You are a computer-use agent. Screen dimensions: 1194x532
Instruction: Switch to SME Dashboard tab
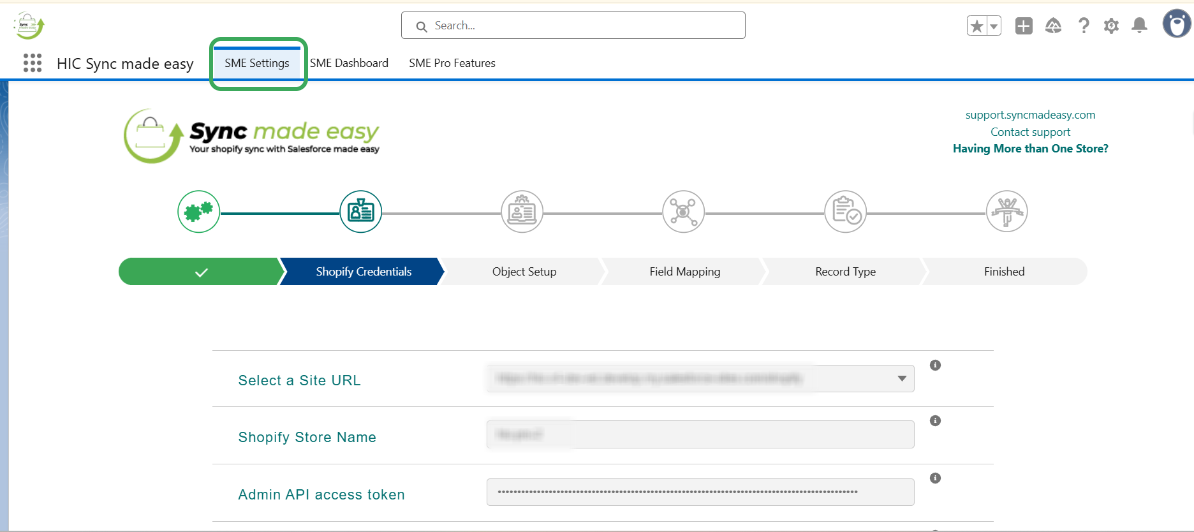(350, 63)
